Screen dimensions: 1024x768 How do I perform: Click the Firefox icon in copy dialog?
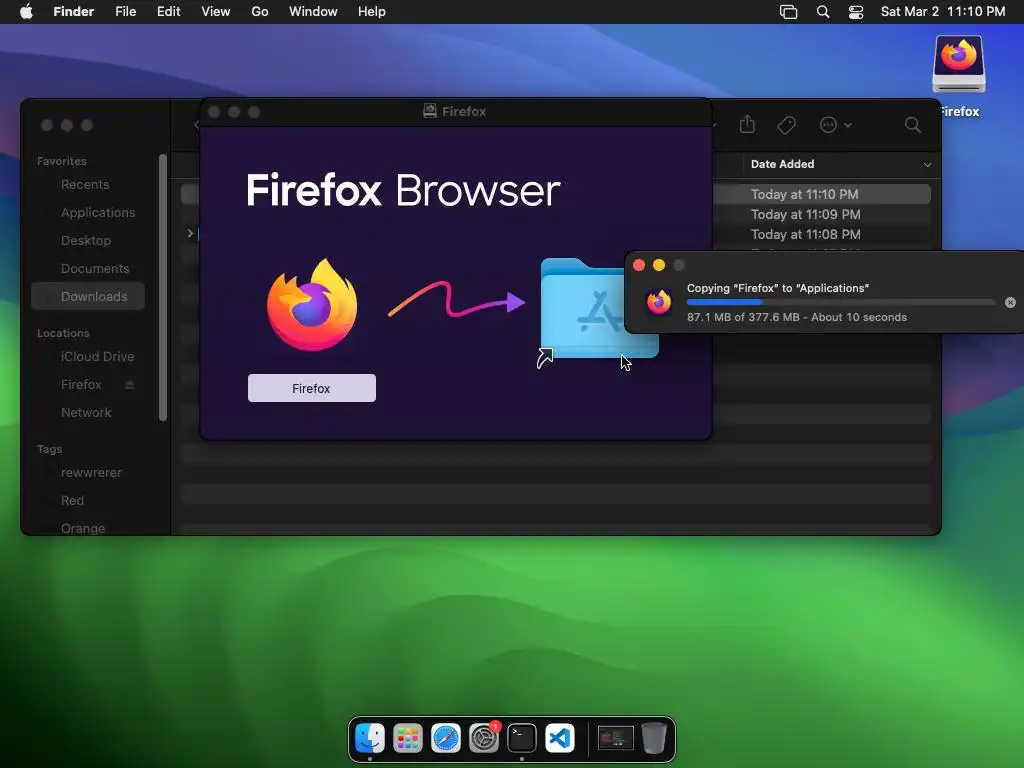tap(659, 302)
